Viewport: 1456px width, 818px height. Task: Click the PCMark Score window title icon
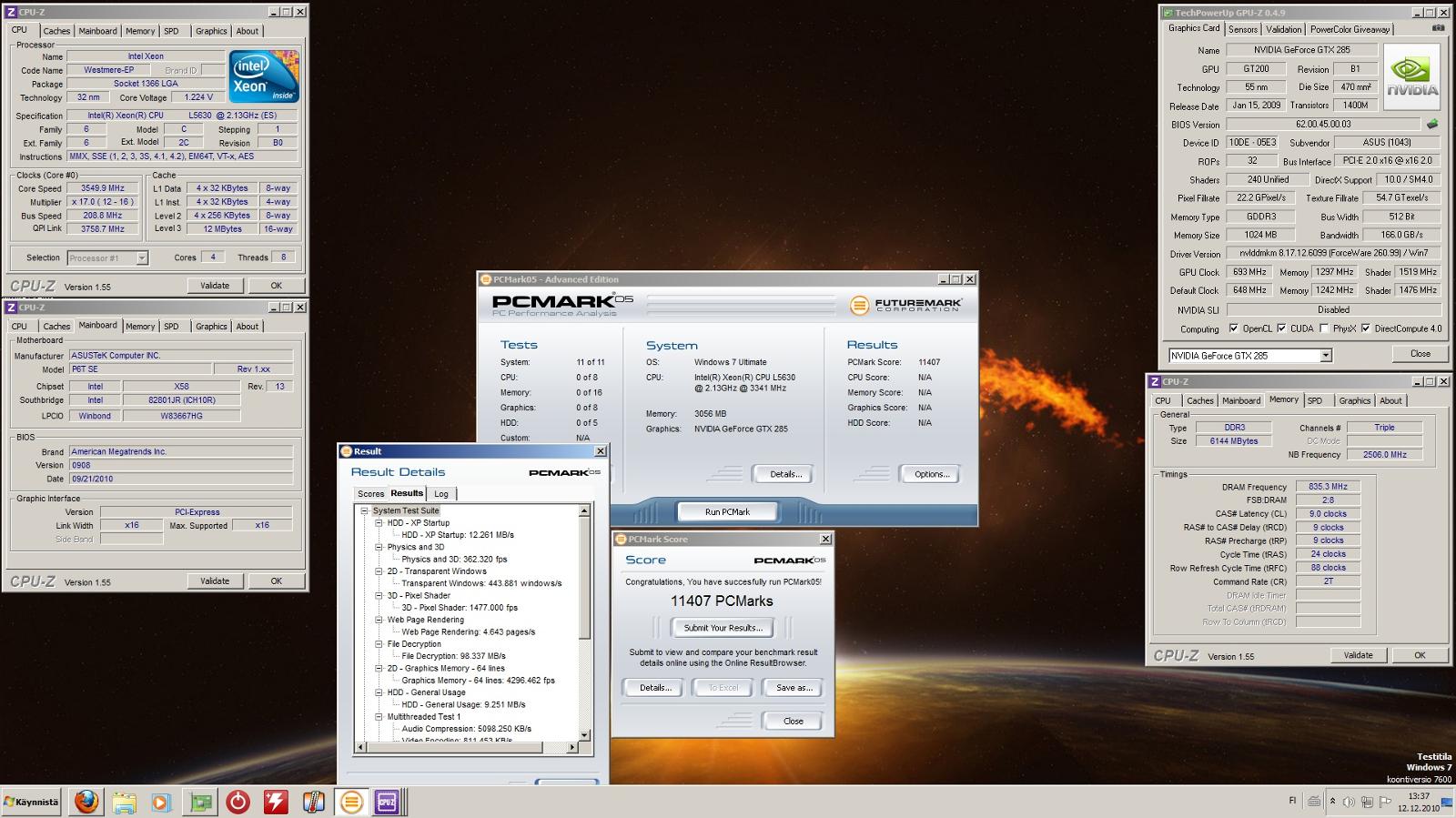tap(621, 540)
